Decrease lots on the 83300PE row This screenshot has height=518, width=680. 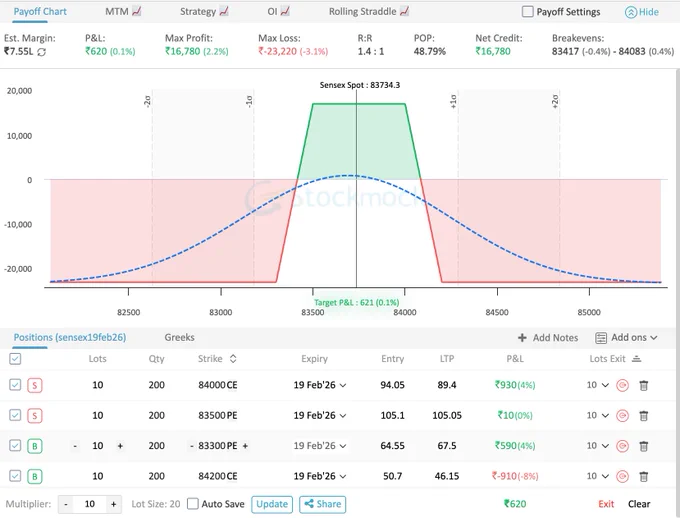pyautogui.click(x=75, y=446)
